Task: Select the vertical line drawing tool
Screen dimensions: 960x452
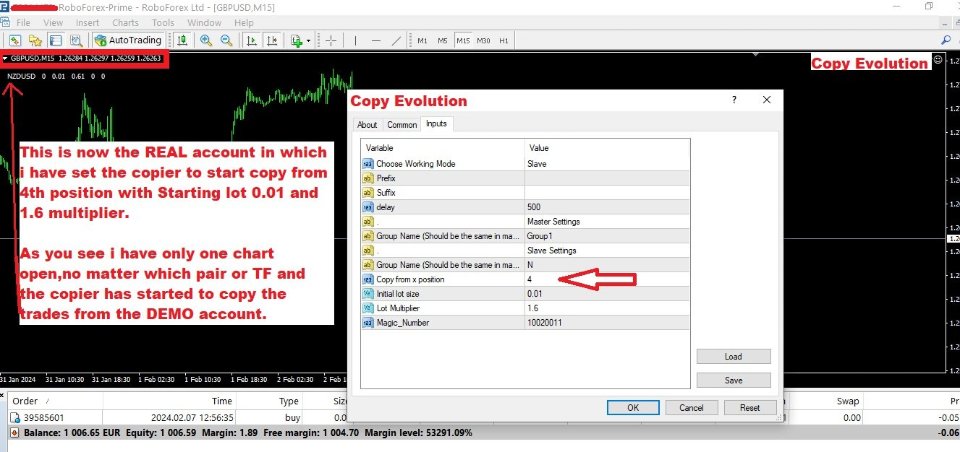Action: coord(355,40)
